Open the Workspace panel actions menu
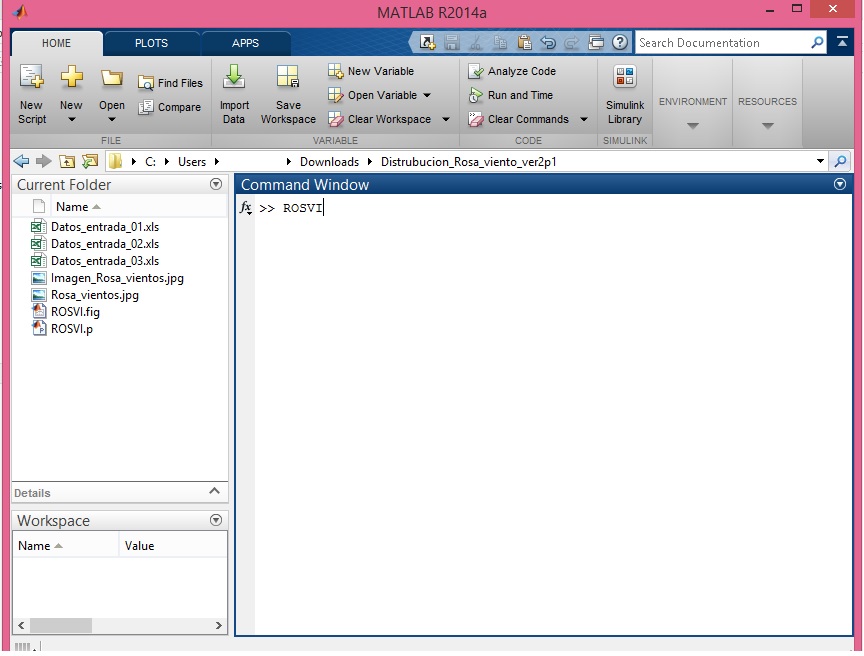 pyautogui.click(x=216, y=520)
